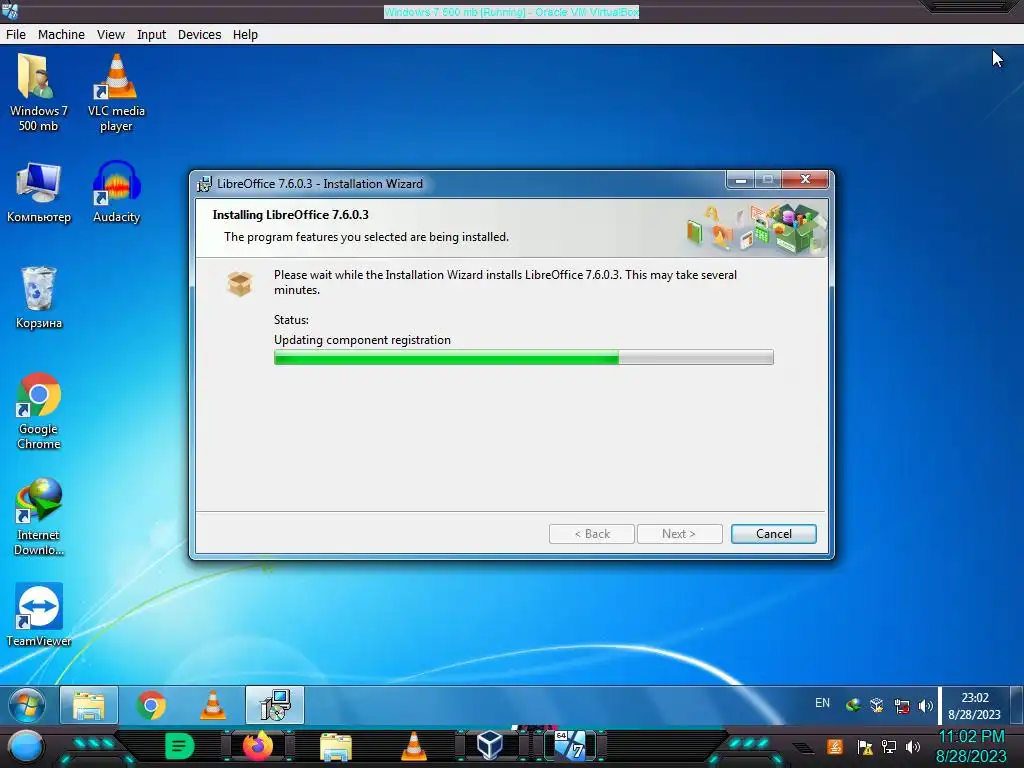Click the IDM icon in guest tray
Screen dimensions: 1024x768
[x=853, y=705]
